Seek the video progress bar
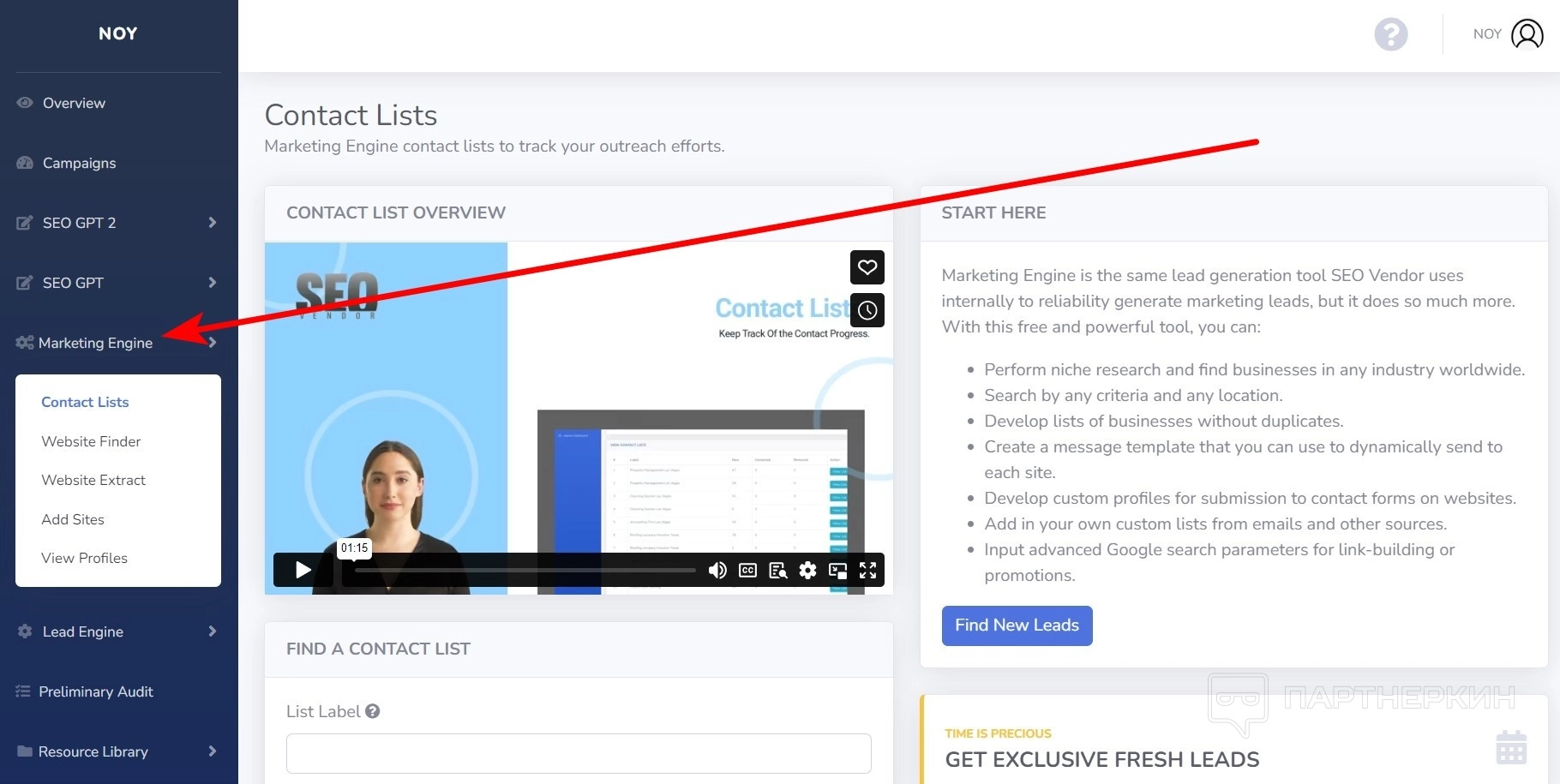 (x=525, y=571)
